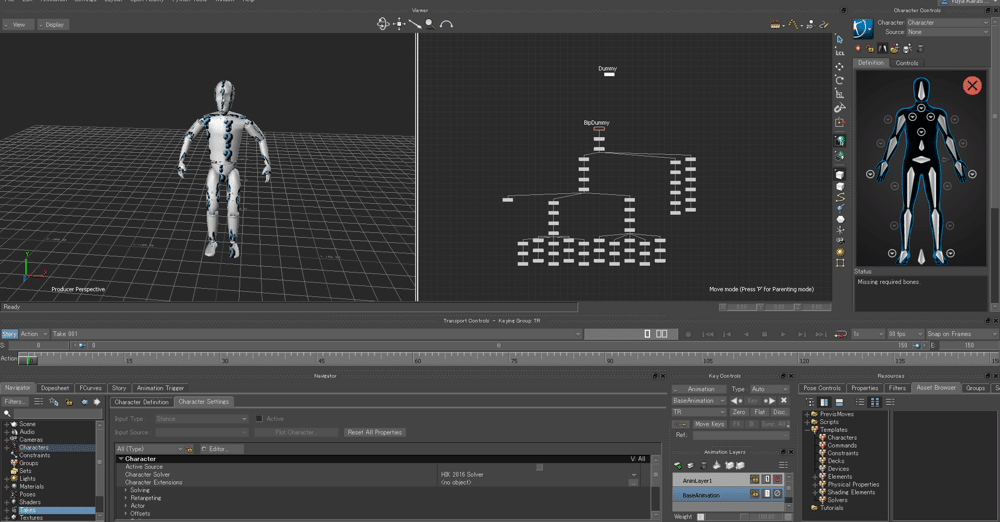Click the lock icon in Character Controls toolbar
The width and height of the screenshot is (1000, 522).
click(x=870, y=48)
